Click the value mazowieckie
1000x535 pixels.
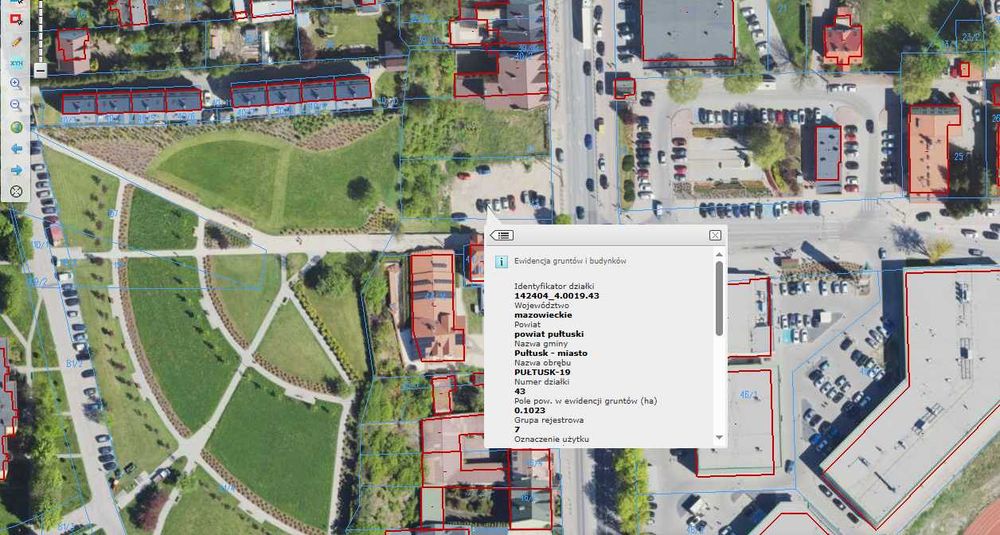point(543,315)
